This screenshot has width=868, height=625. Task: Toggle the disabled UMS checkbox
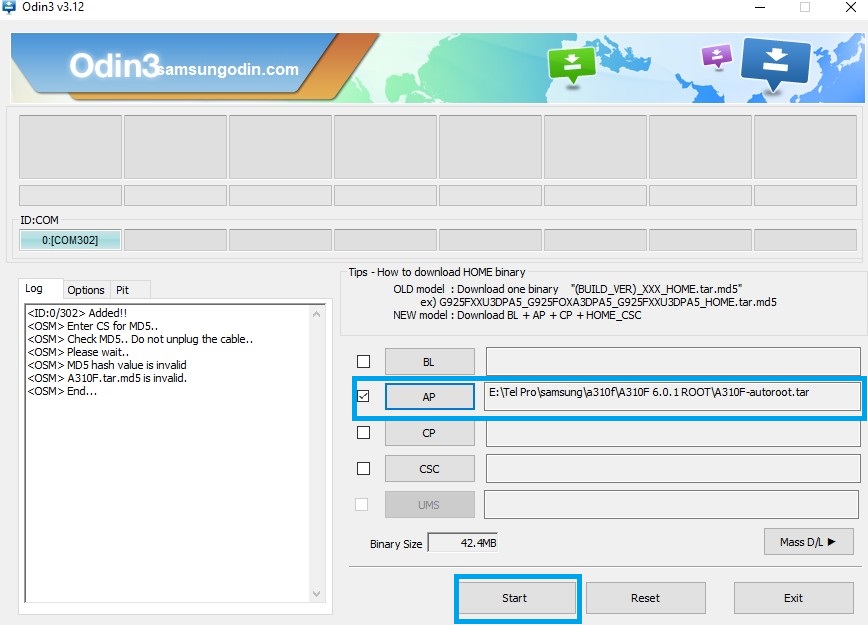[x=361, y=504]
